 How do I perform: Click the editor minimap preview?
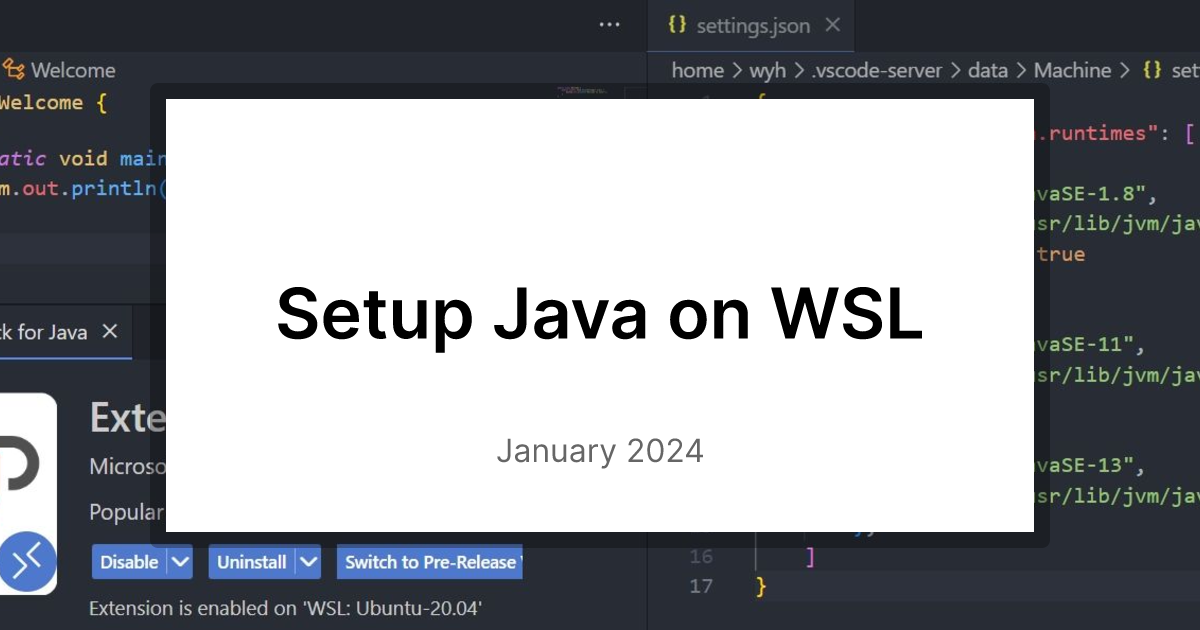pos(570,91)
